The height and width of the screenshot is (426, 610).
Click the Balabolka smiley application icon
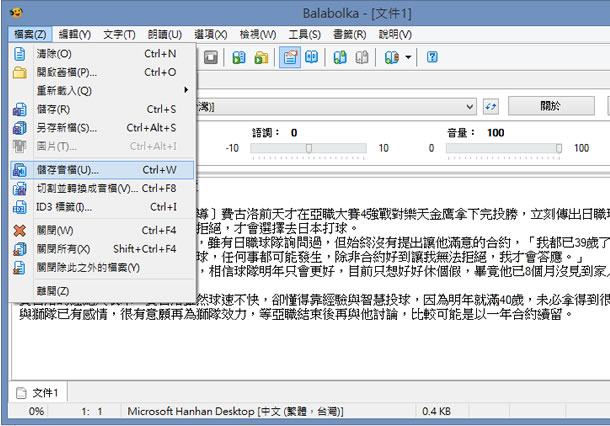(x=16, y=13)
